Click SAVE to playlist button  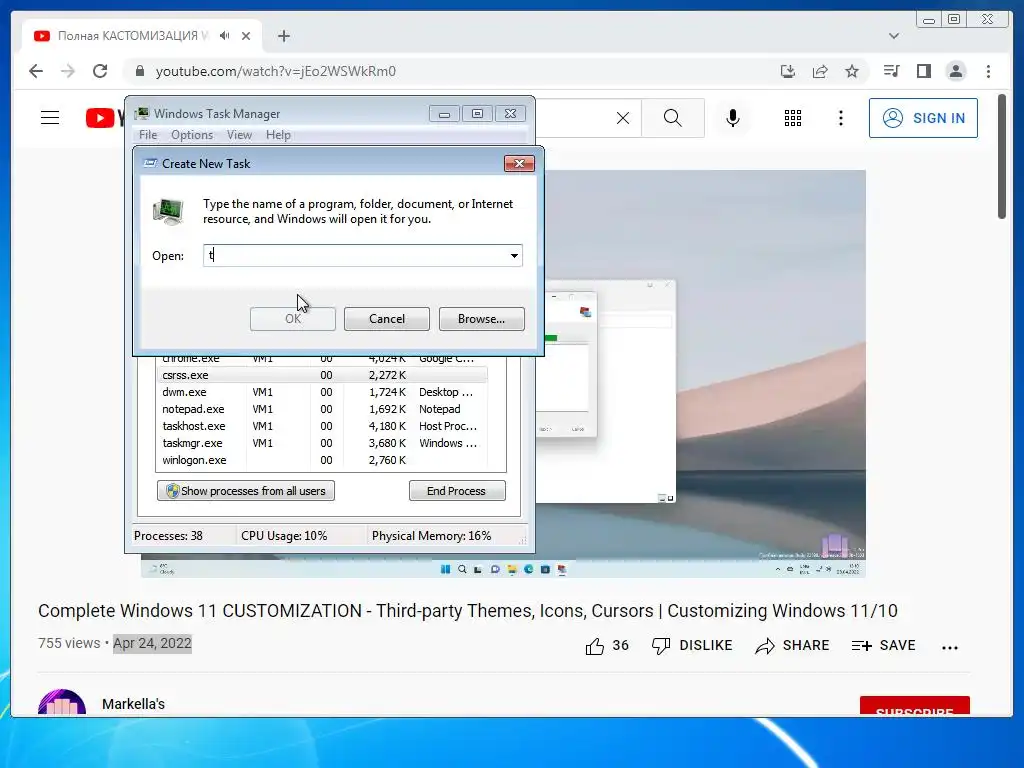[884, 646]
